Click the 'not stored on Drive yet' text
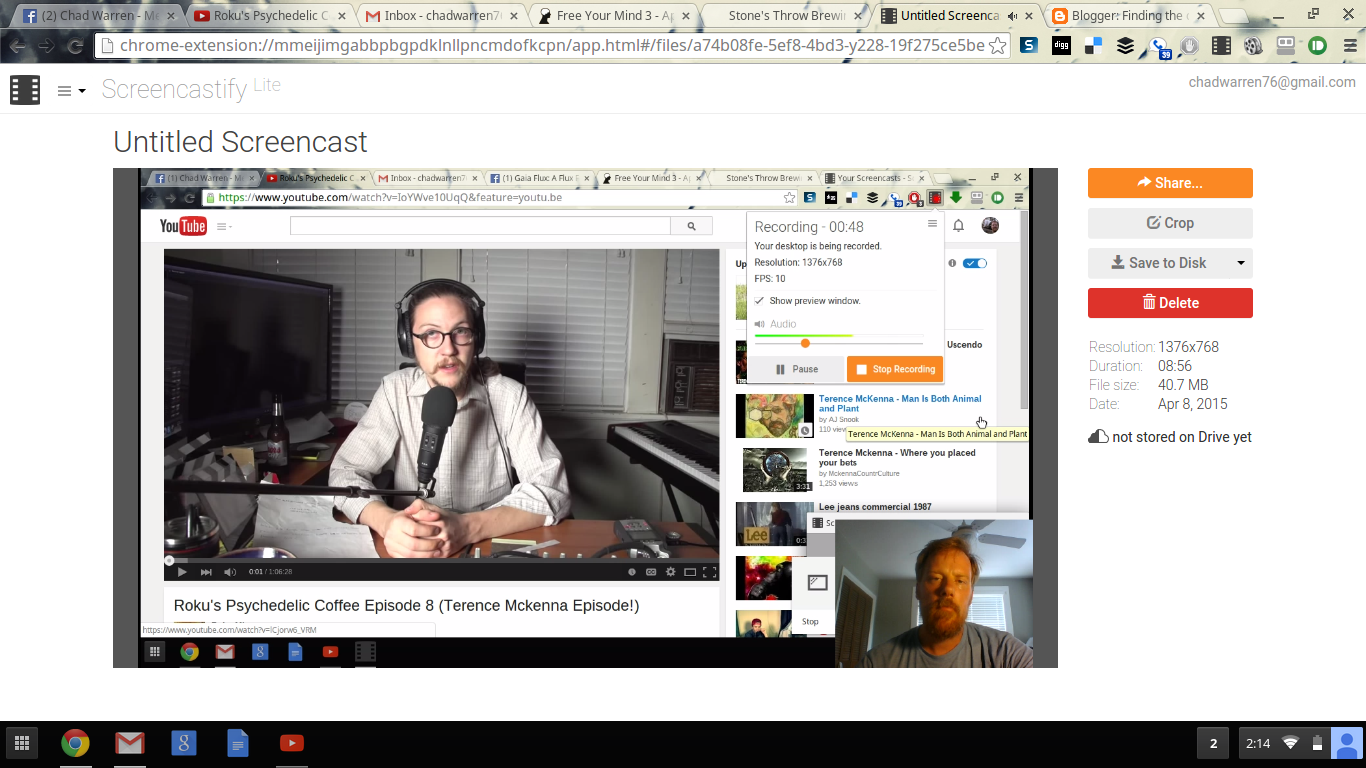The width and height of the screenshot is (1366, 768). (x=1182, y=437)
